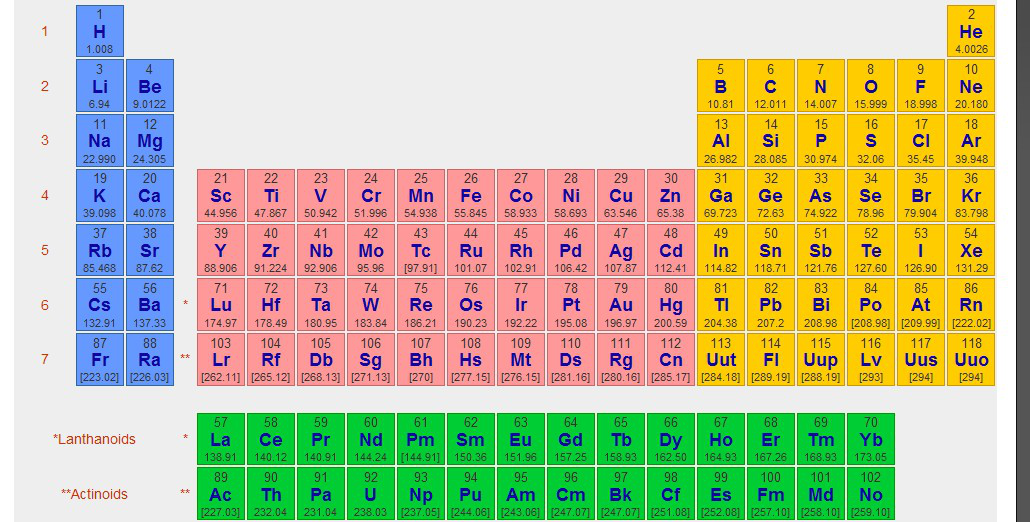Click the Gold (Au) element cell
The width and height of the screenshot is (1030, 522).
[x=621, y=305]
